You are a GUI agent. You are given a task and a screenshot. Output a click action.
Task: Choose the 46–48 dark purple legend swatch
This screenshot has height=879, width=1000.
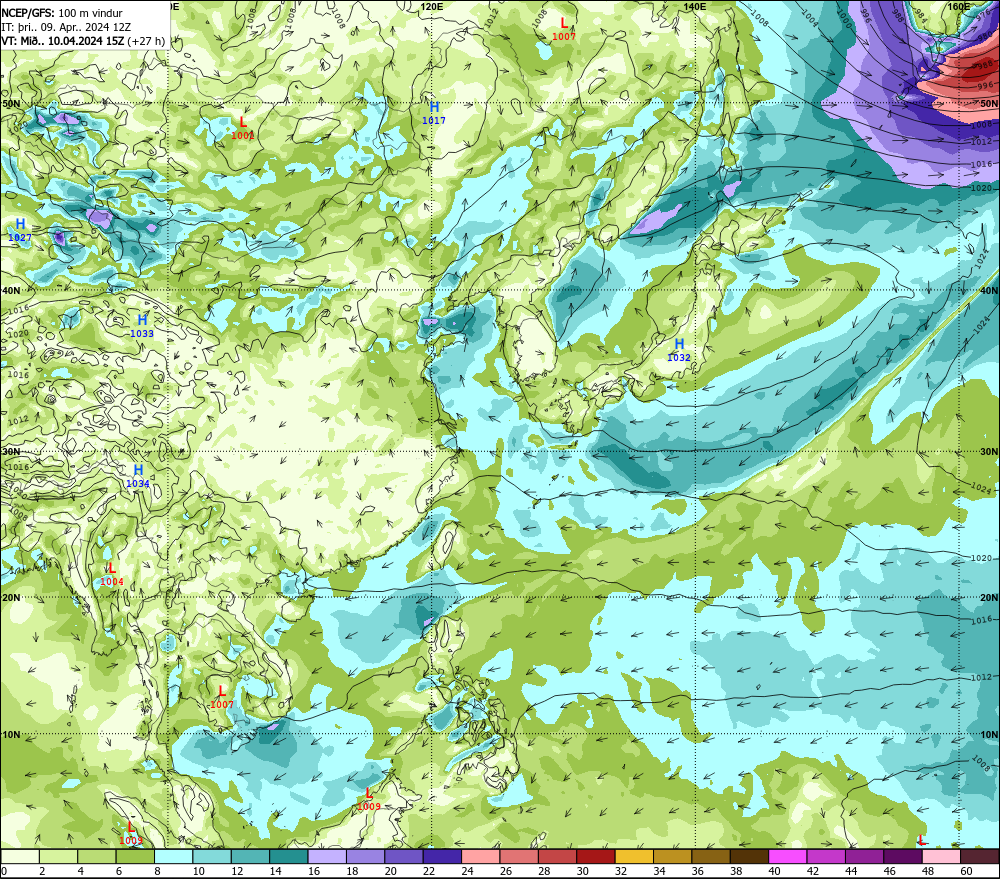[x=903, y=856]
